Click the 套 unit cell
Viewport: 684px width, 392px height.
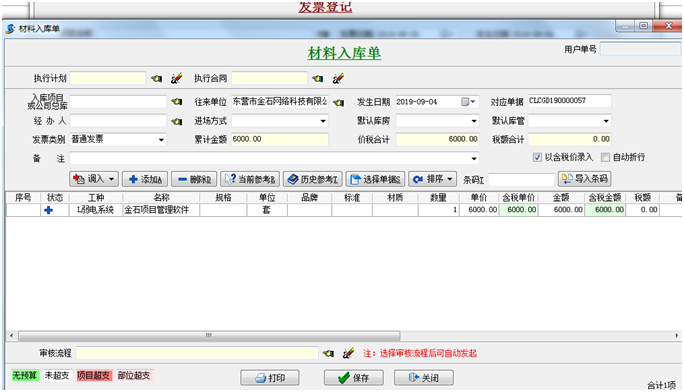point(267,210)
